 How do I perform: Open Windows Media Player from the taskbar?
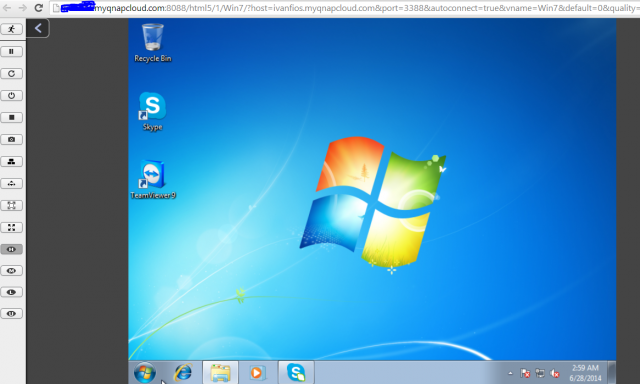click(257, 373)
